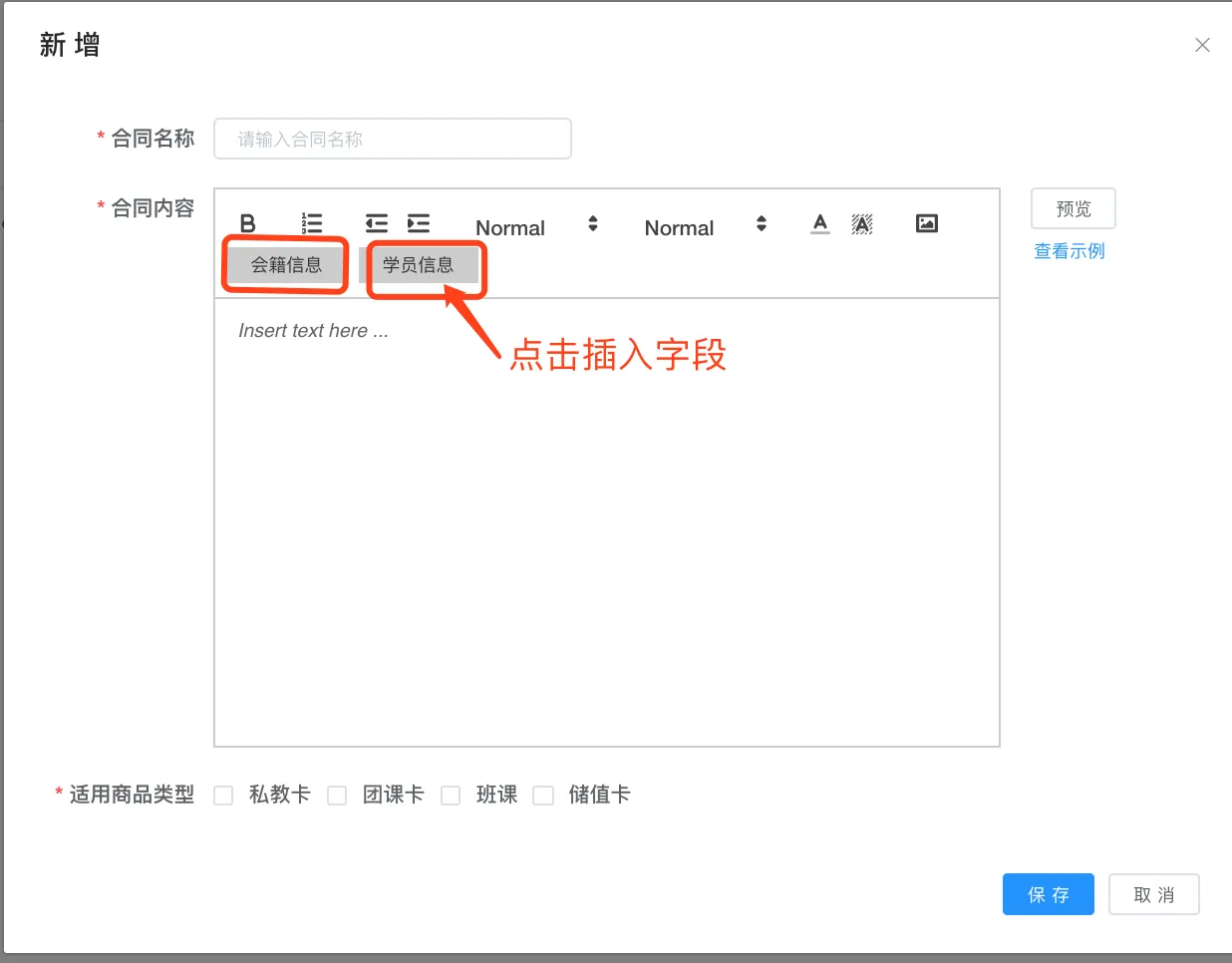Click the decrease indent icon

pos(376,223)
